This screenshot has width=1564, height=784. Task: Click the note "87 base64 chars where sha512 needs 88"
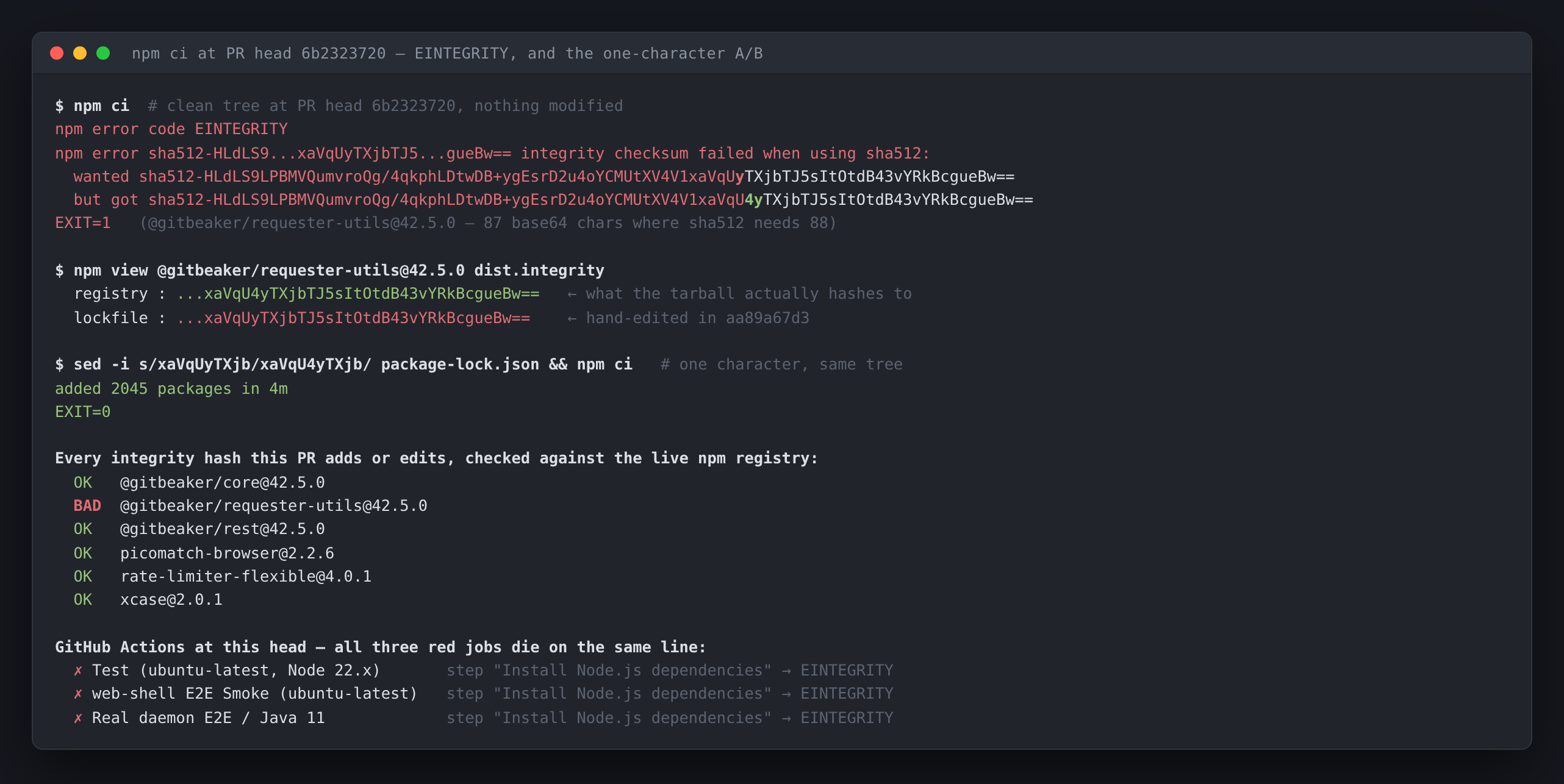[x=655, y=223]
